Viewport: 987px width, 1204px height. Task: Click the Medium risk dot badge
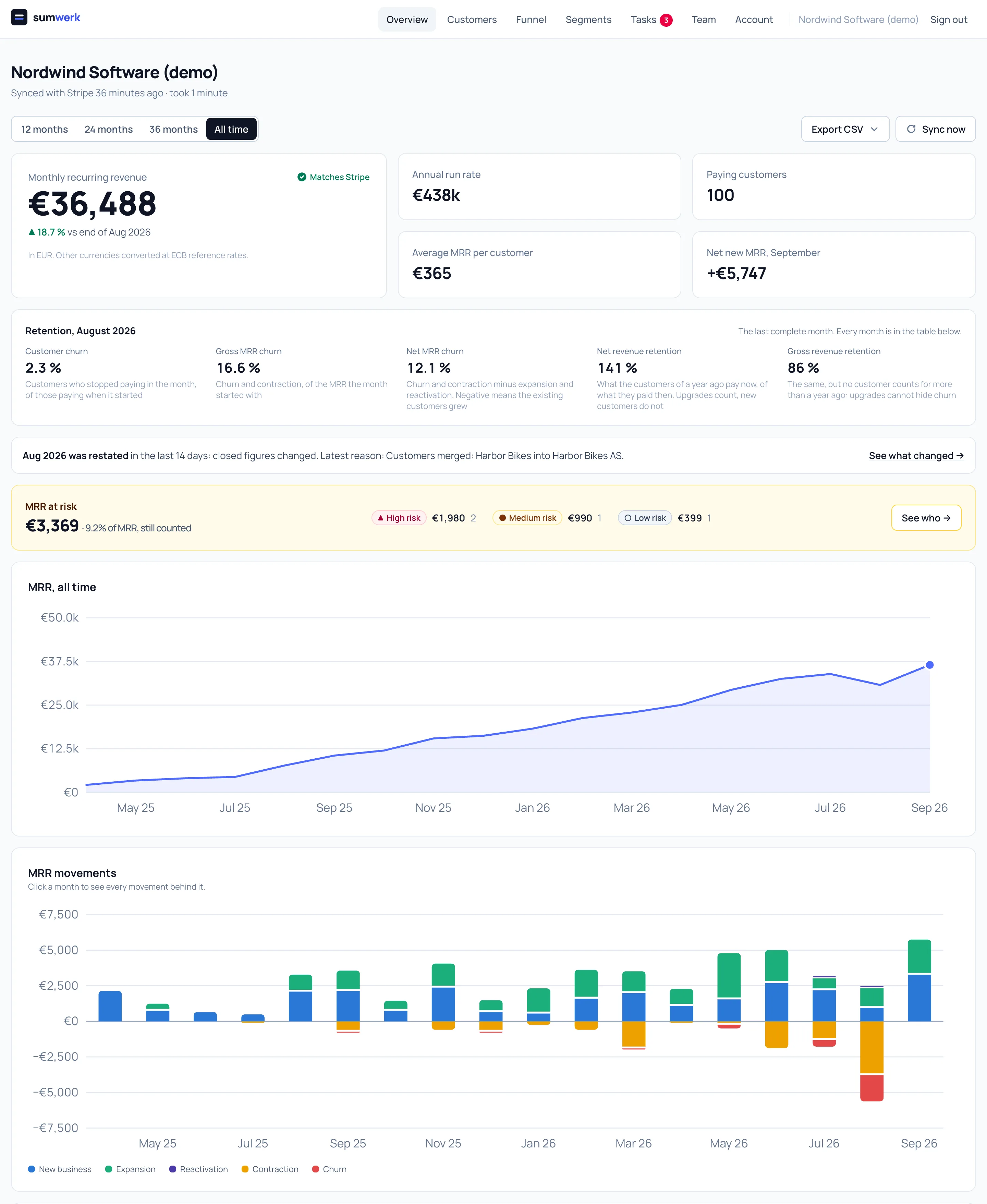point(527,518)
